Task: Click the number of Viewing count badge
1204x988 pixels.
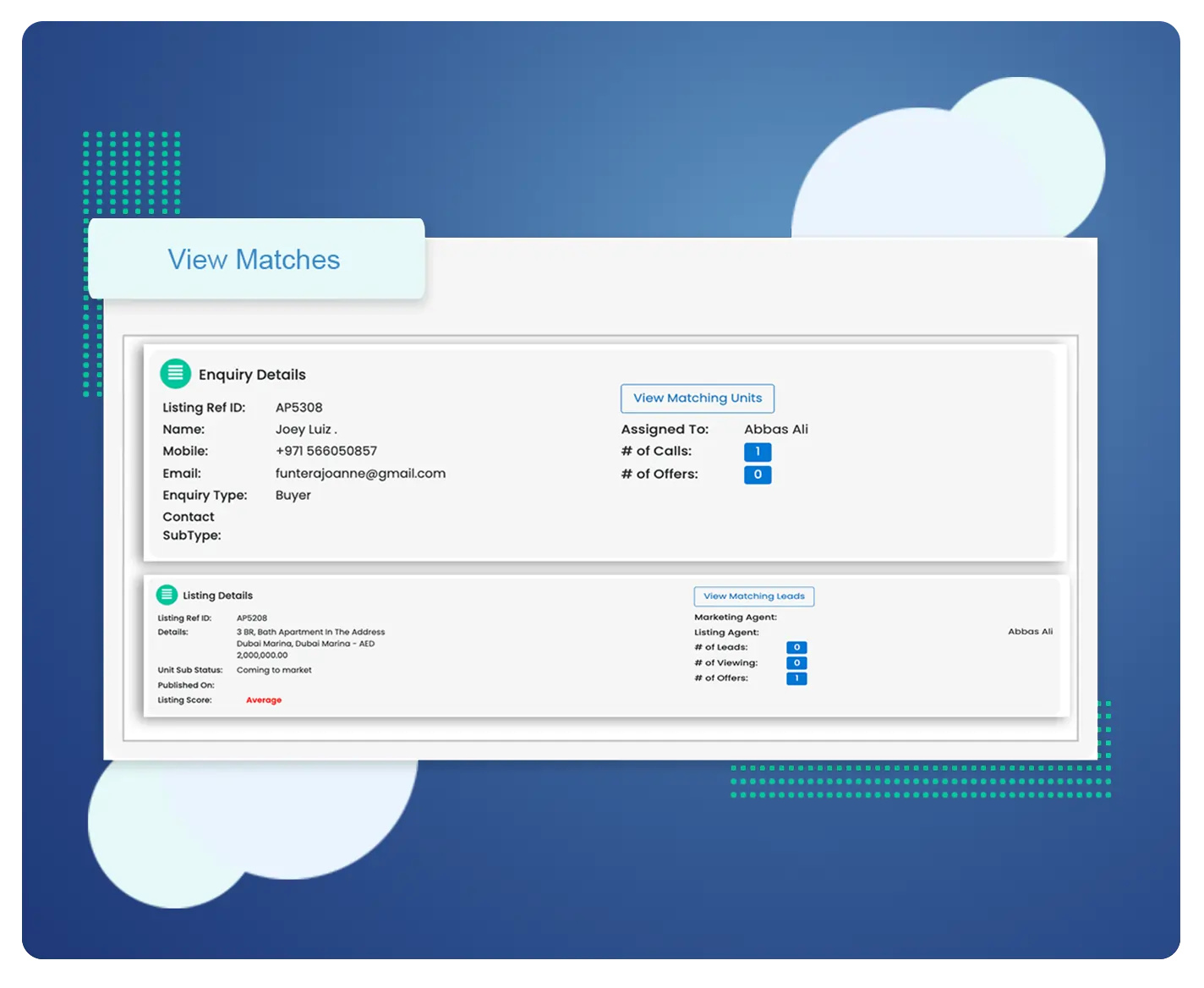Action: (x=796, y=663)
